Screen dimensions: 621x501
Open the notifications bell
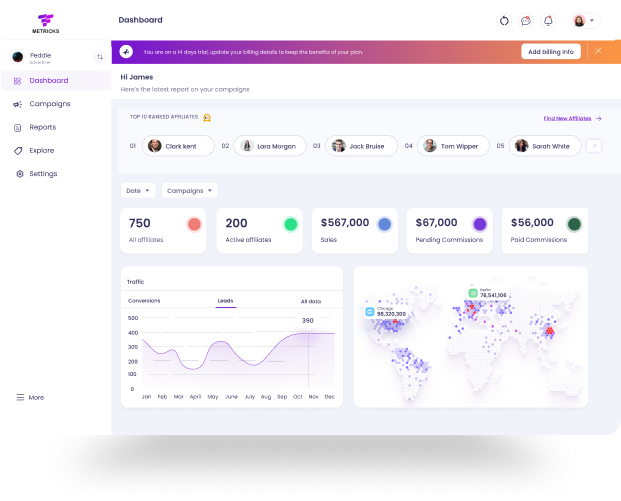(x=548, y=20)
